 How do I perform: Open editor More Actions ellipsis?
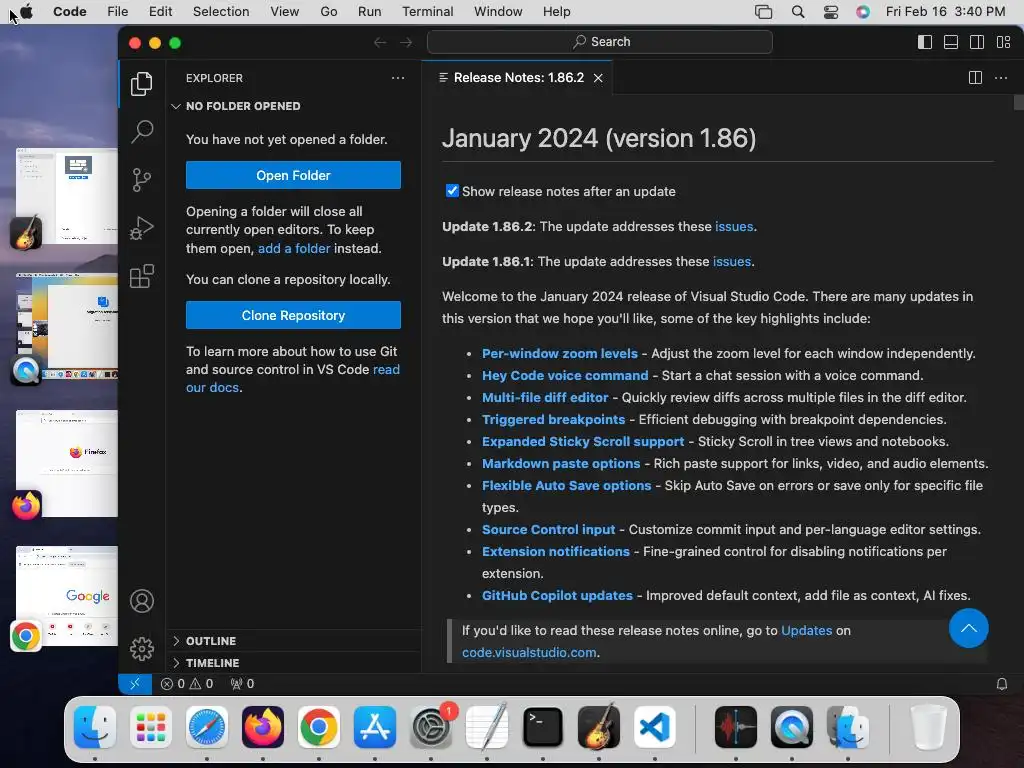1001,78
